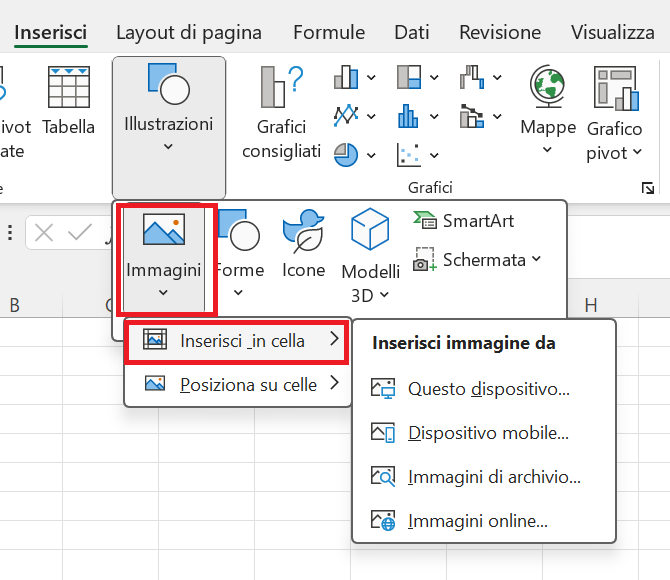
Task: Open the Grafici dialog launcher arrow
Action: point(648,188)
